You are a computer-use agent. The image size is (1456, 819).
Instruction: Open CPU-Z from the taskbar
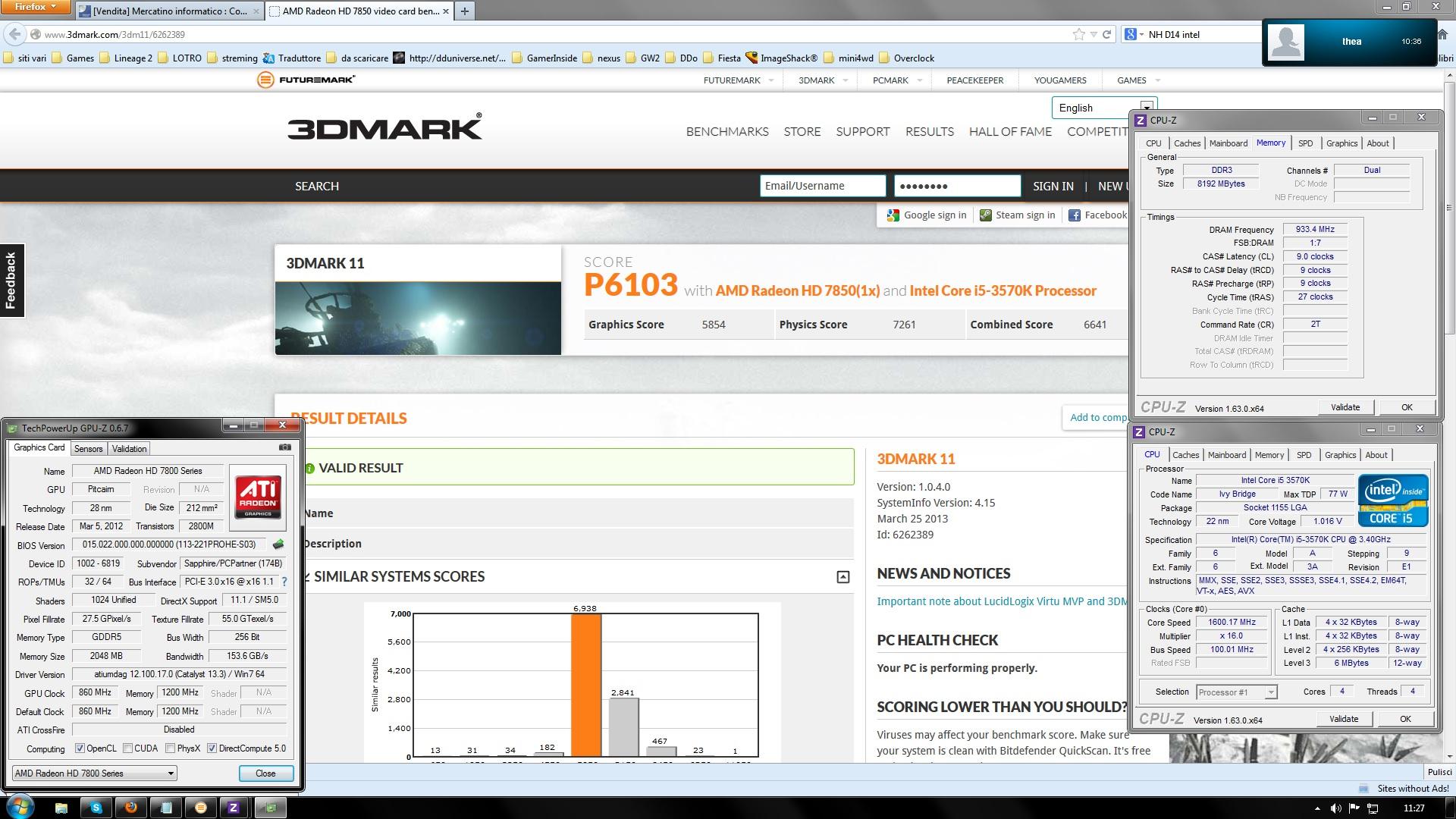(234, 808)
